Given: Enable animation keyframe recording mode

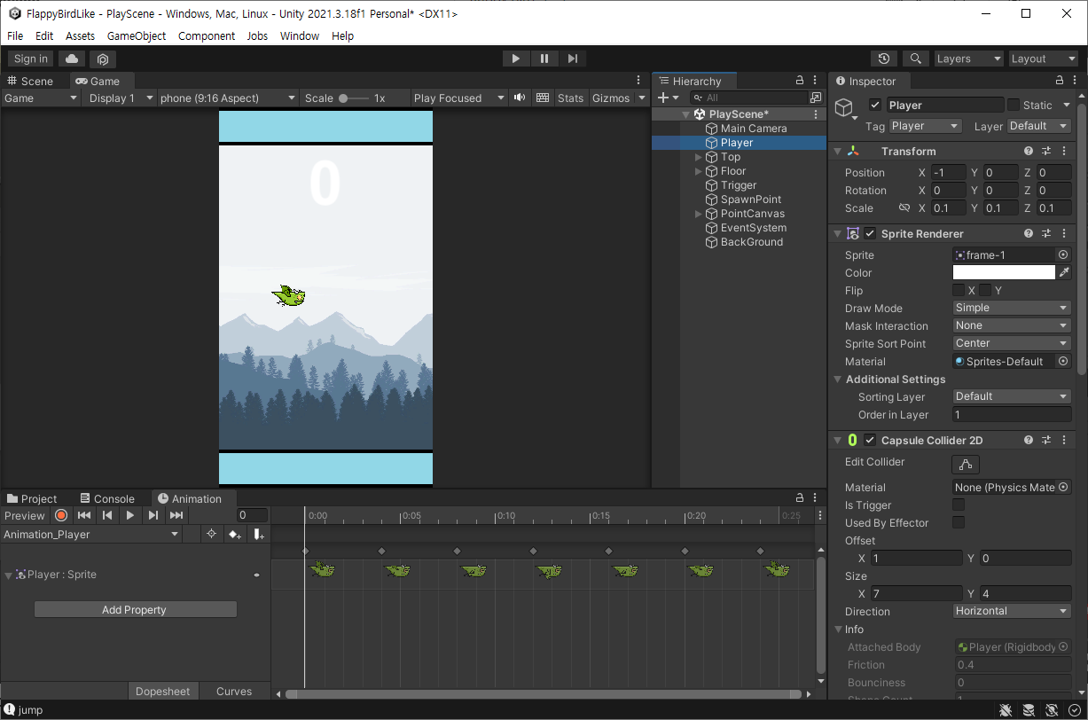Looking at the screenshot, I should pyautogui.click(x=61, y=515).
